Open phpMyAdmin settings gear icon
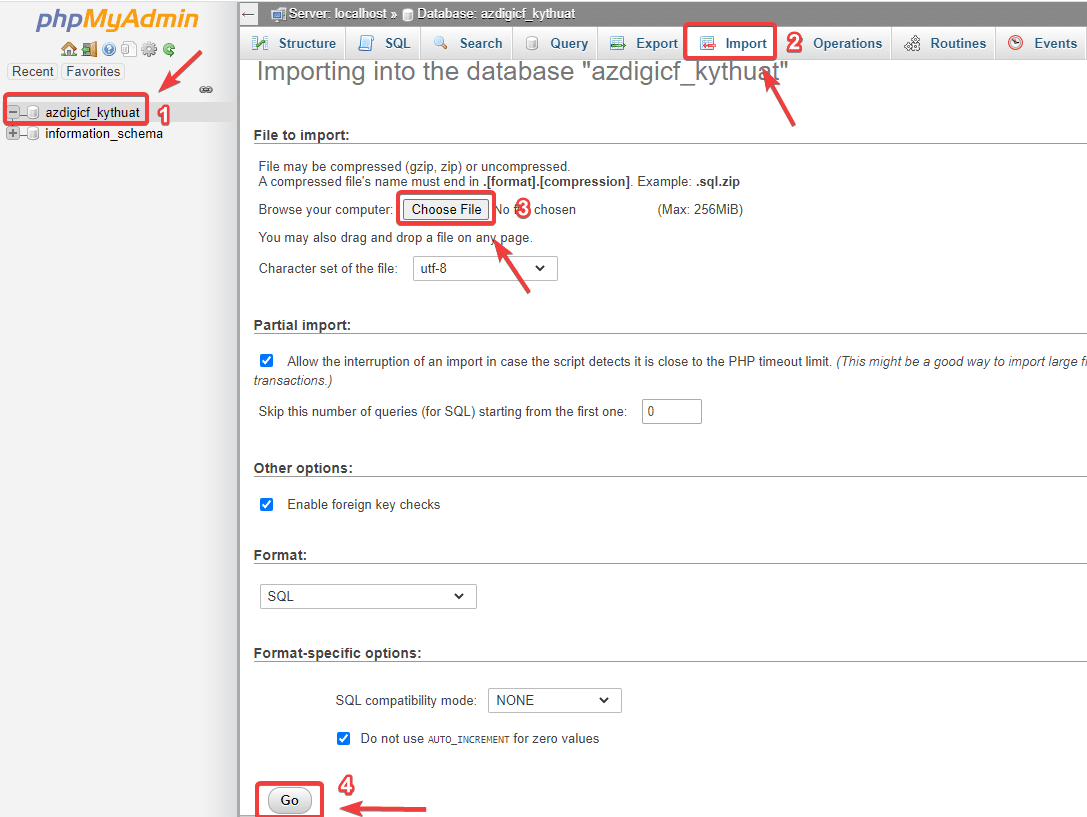This screenshot has width=1087, height=817. [x=150, y=49]
